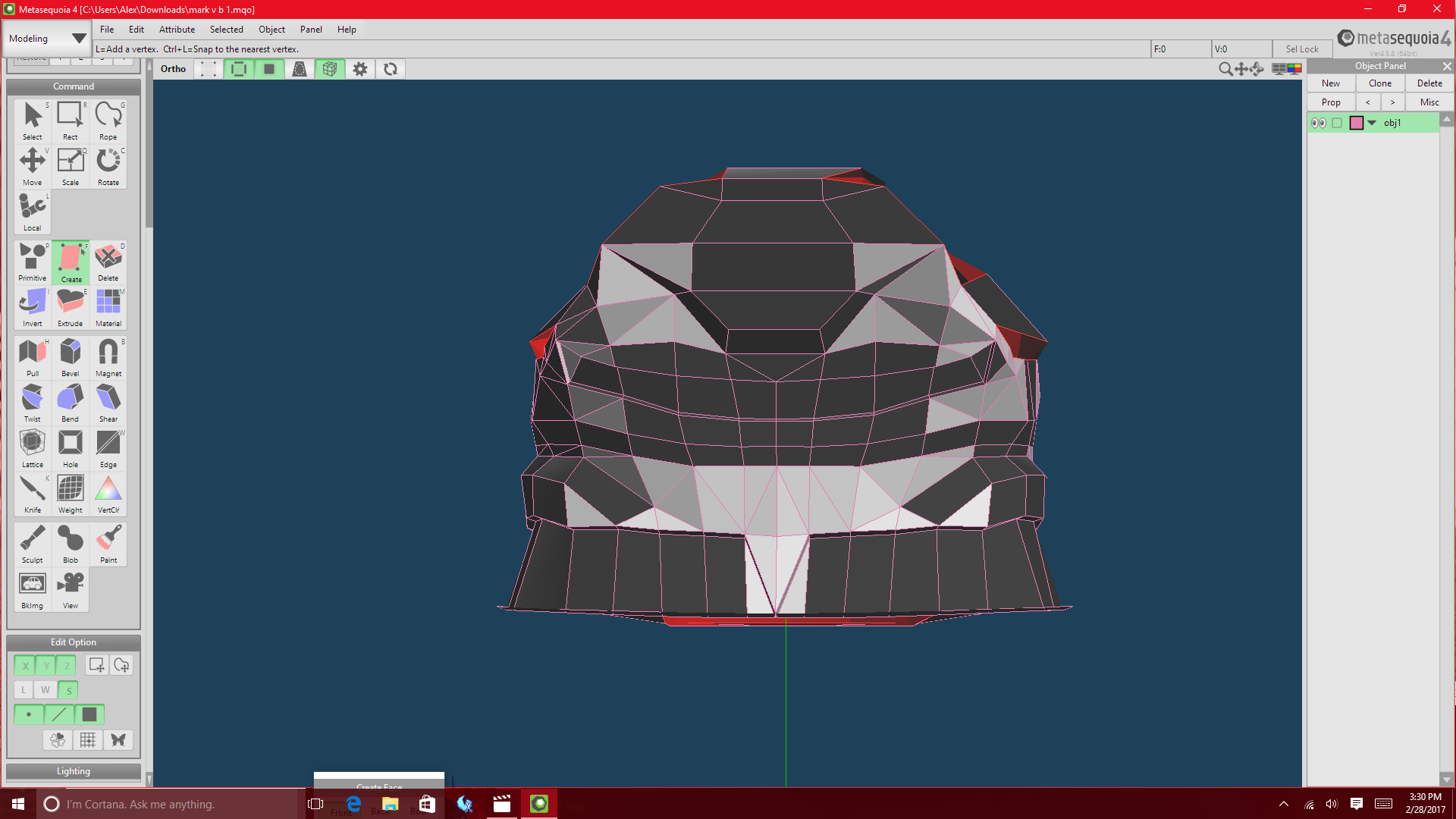Open the Selected menu
The height and width of the screenshot is (819, 1456).
click(x=227, y=30)
